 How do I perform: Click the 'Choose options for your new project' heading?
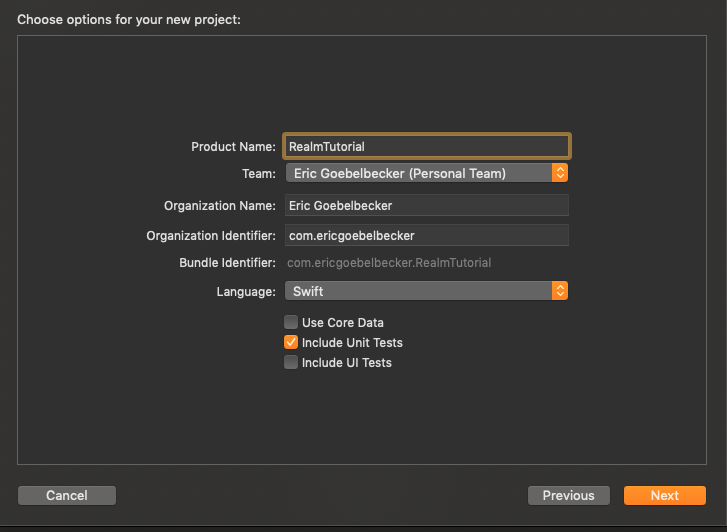tap(129, 19)
